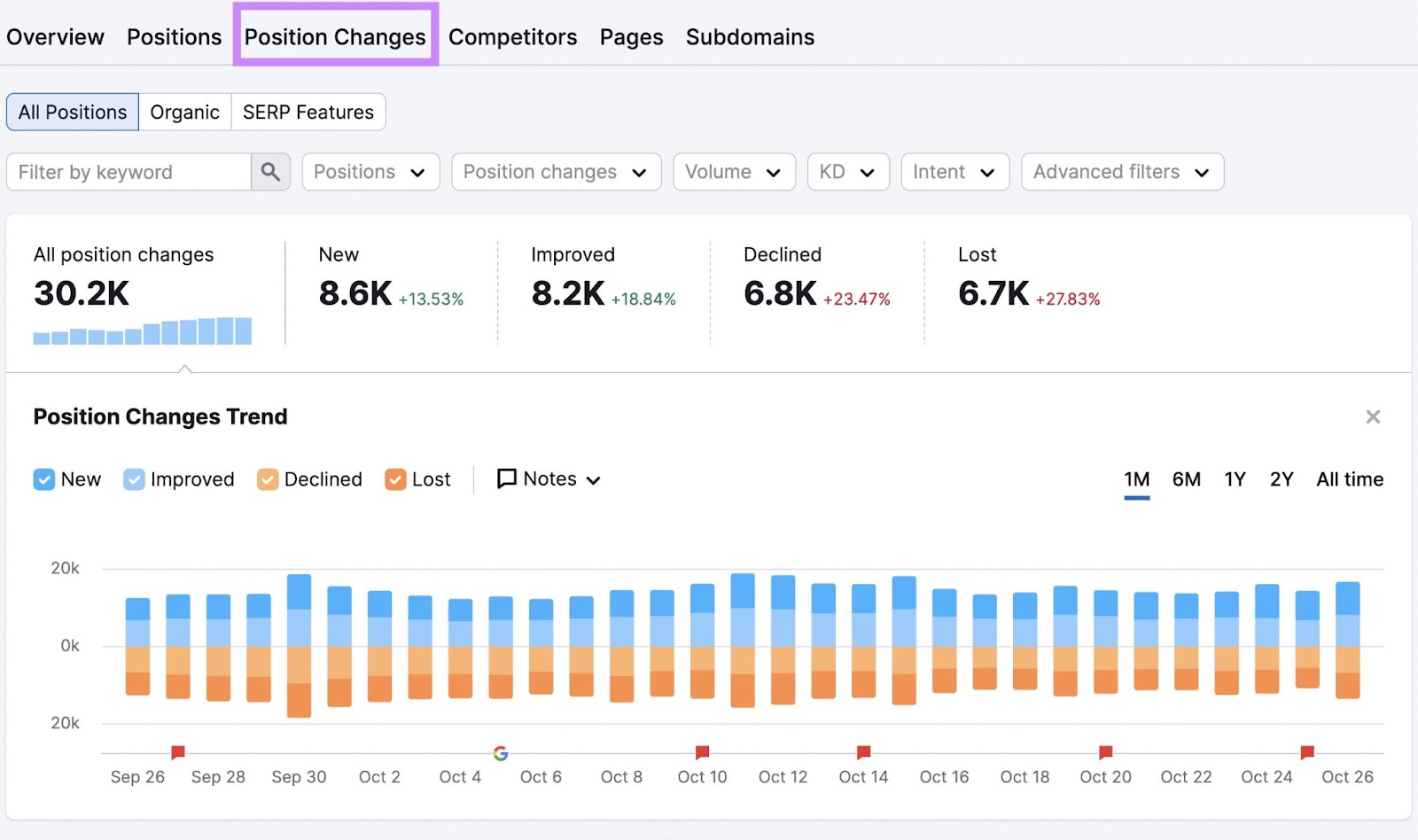This screenshot has height=840, width=1418.
Task: Click the red note marker near Oct 20
Action: (x=1104, y=751)
